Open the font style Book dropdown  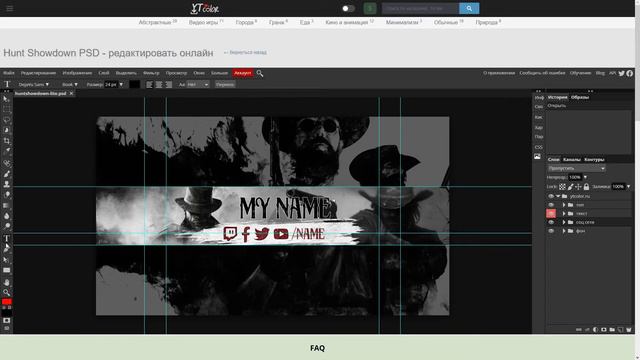point(69,84)
